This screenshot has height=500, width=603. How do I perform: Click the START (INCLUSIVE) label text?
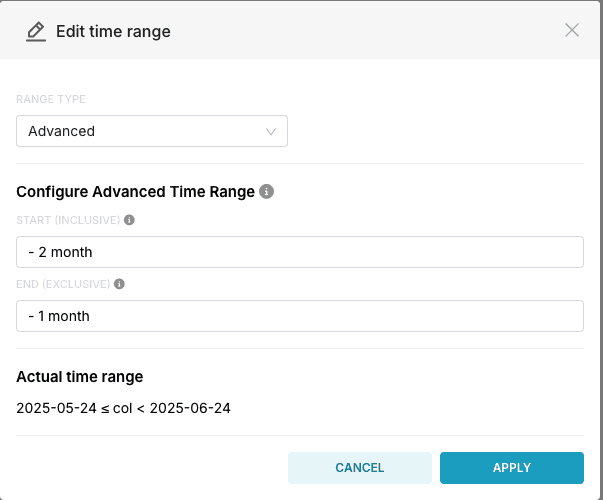click(68, 220)
